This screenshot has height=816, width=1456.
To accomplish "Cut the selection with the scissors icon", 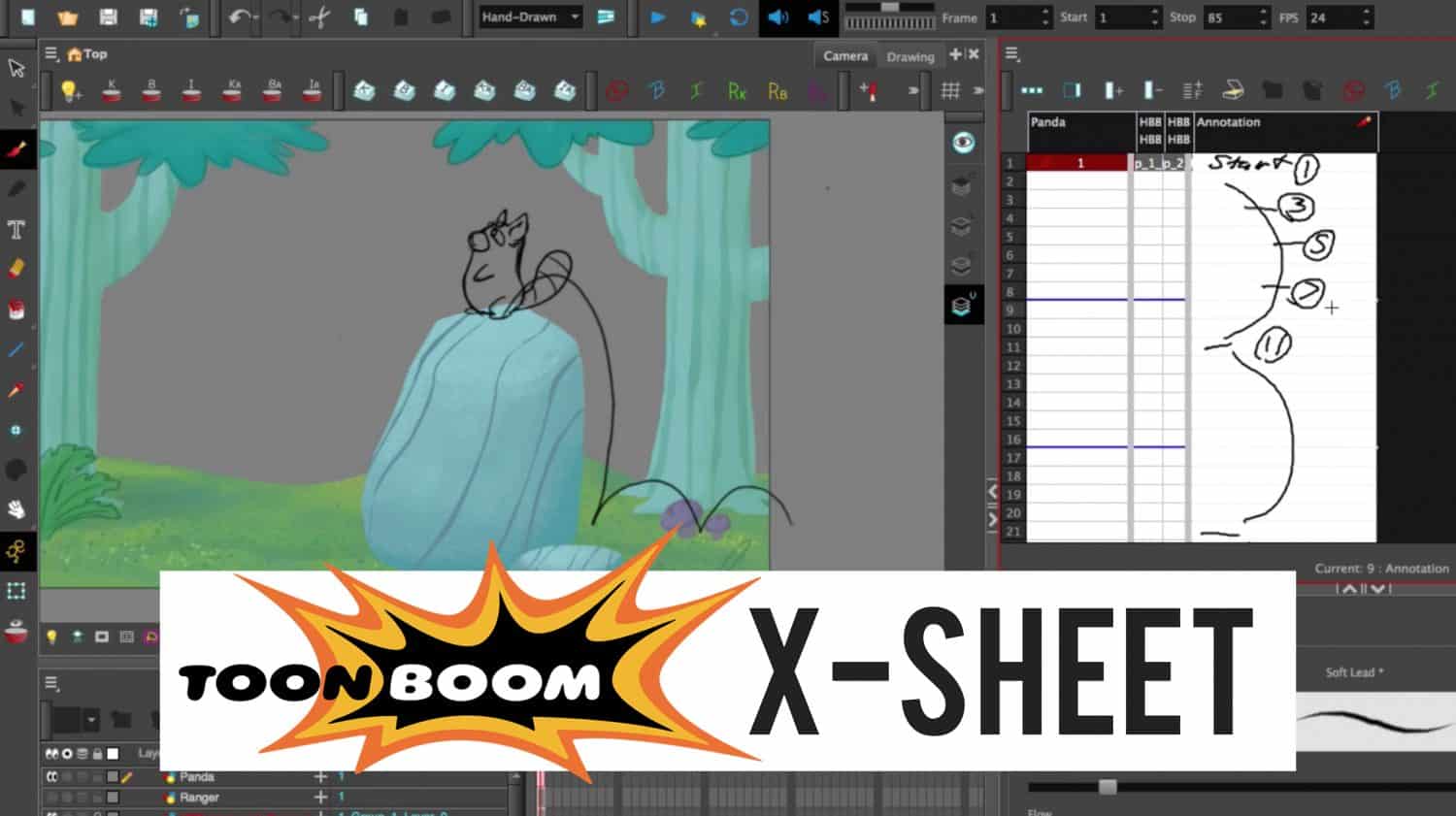I will (x=319, y=16).
